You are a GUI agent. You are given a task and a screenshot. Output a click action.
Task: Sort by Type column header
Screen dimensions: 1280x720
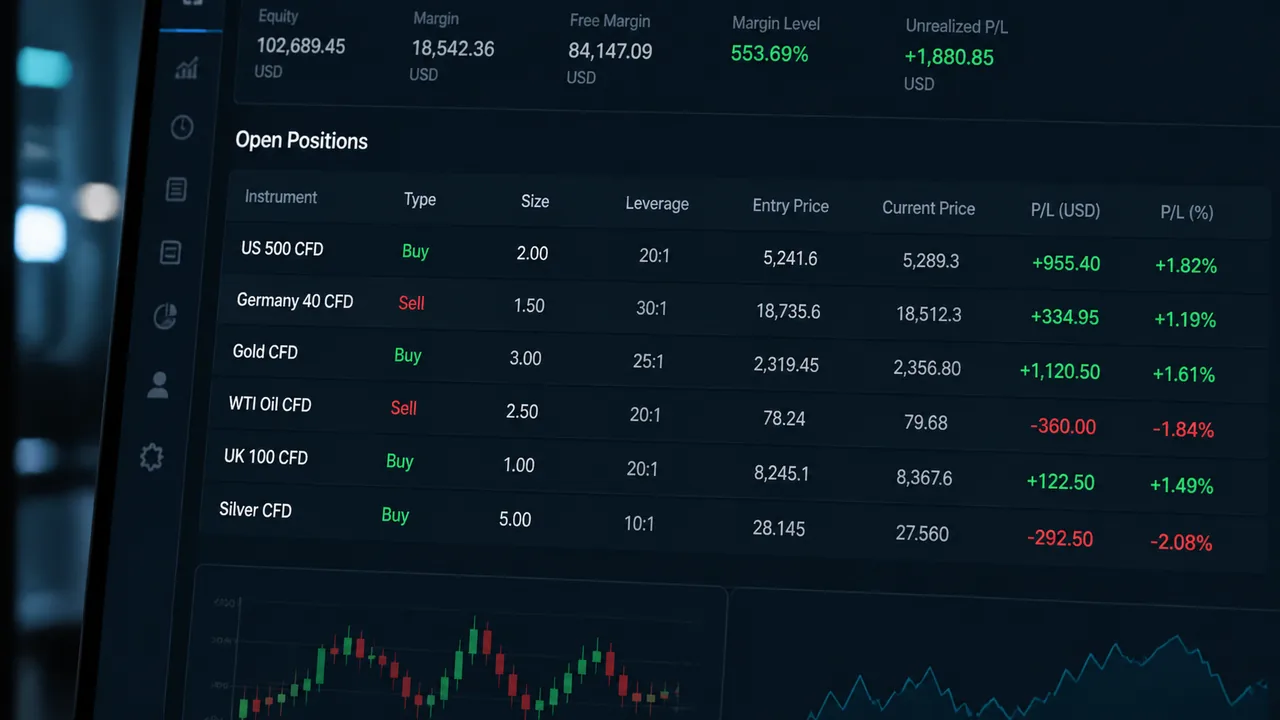pyautogui.click(x=420, y=199)
